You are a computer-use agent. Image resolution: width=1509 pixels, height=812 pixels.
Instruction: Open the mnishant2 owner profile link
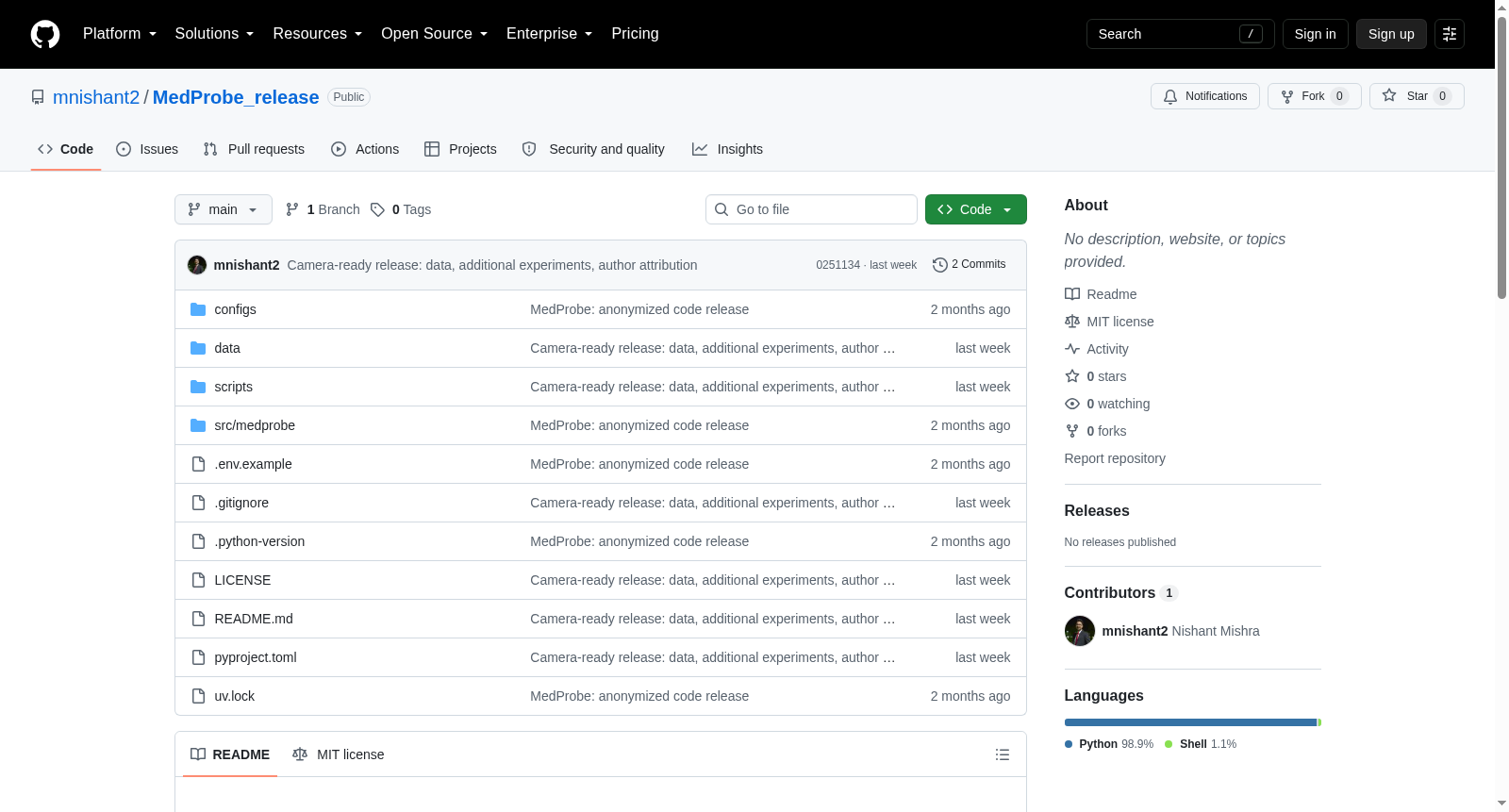tap(96, 97)
